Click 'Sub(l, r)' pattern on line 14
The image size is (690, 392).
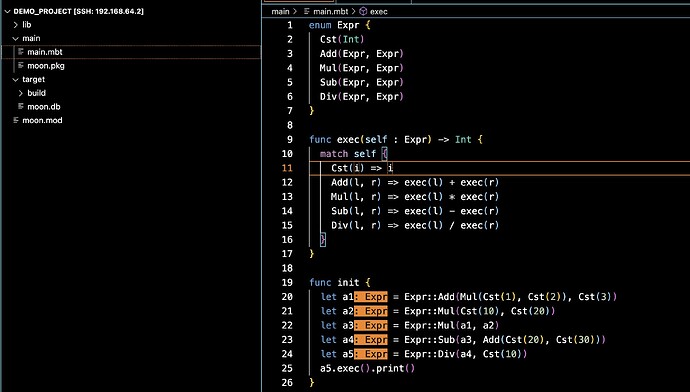click(x=356, y=211)
